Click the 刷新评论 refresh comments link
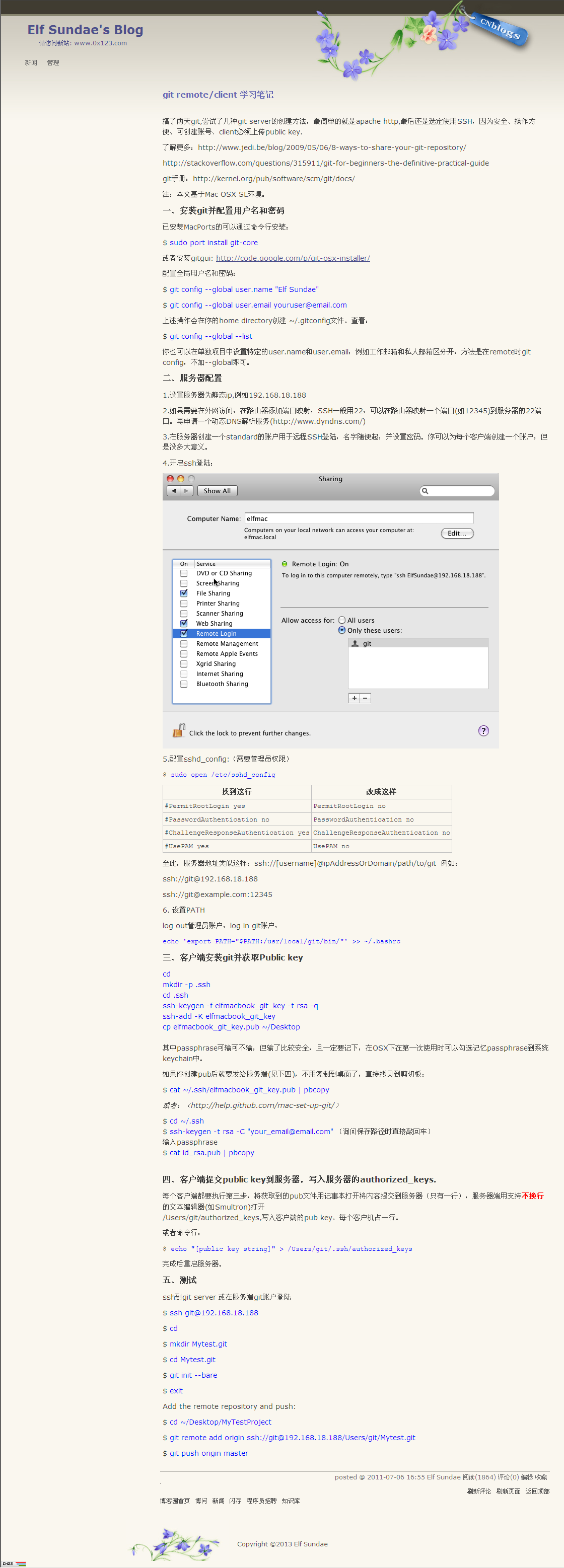 tap(479, 1491)
